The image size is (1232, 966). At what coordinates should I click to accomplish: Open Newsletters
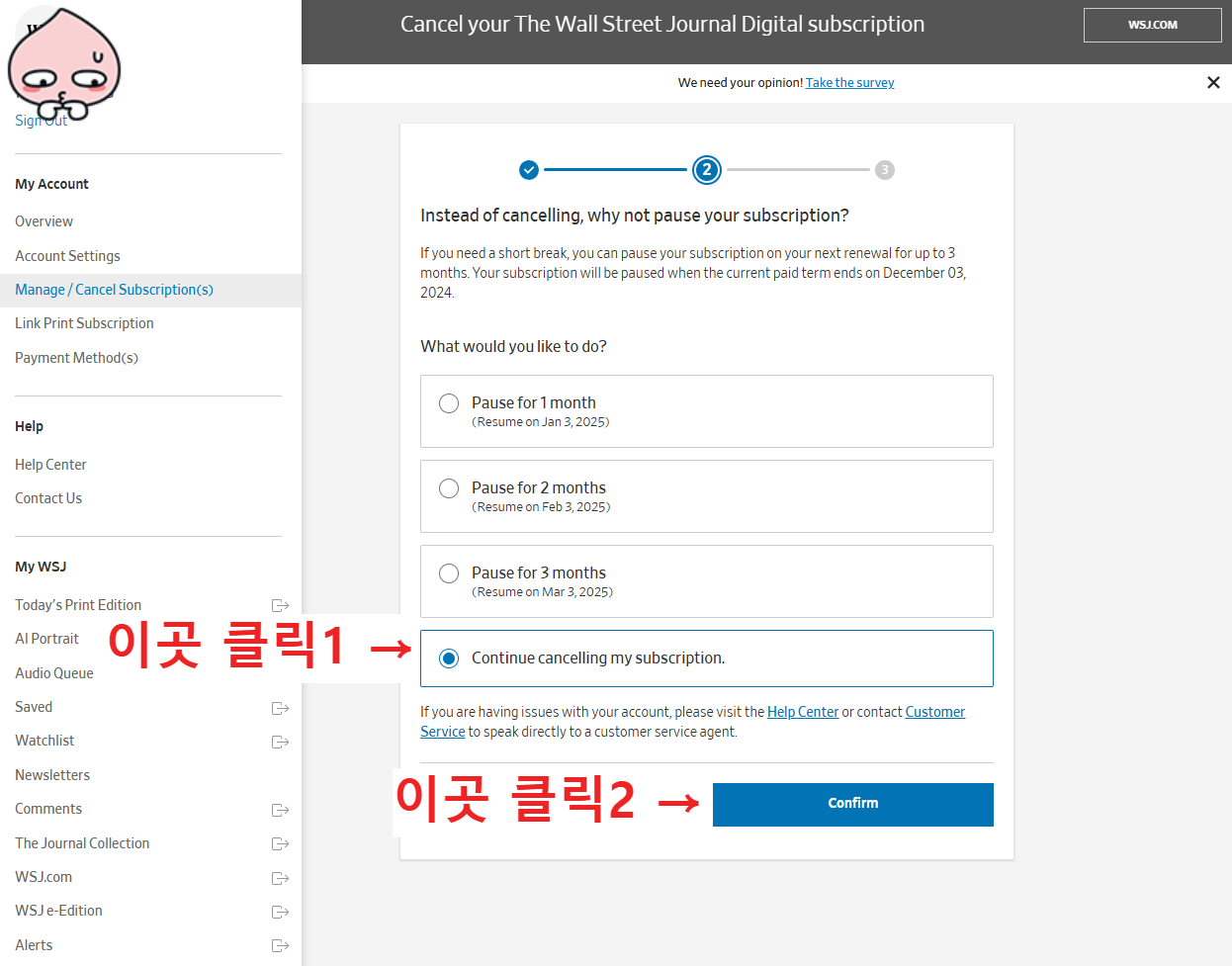(52, 775)
